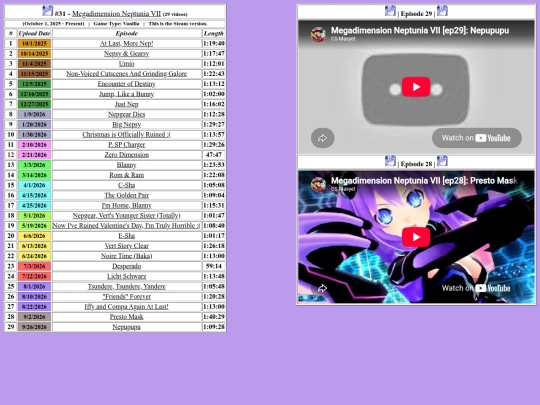Open the Nepupupu video title link in the embed
The image size is (540, 405).
point(420,30)
